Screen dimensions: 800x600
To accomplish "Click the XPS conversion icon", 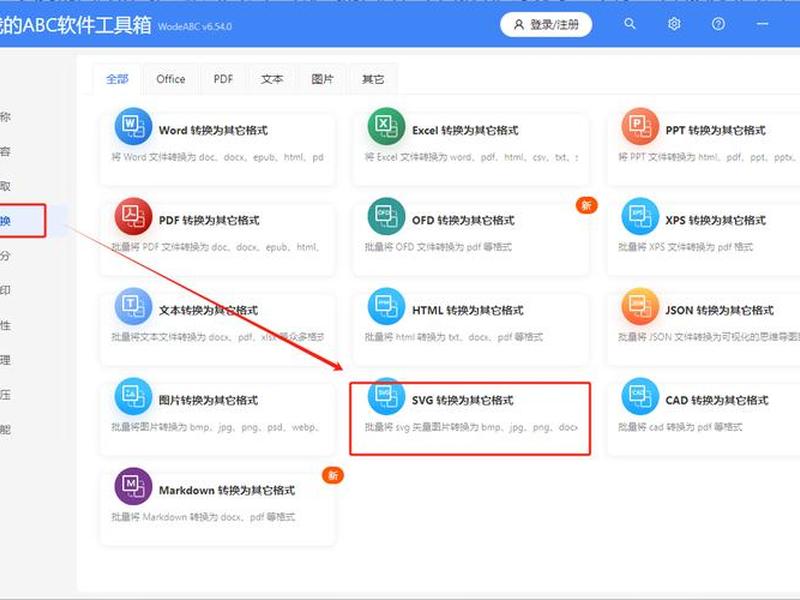I will pyautogui.click(x=640, y=216).
